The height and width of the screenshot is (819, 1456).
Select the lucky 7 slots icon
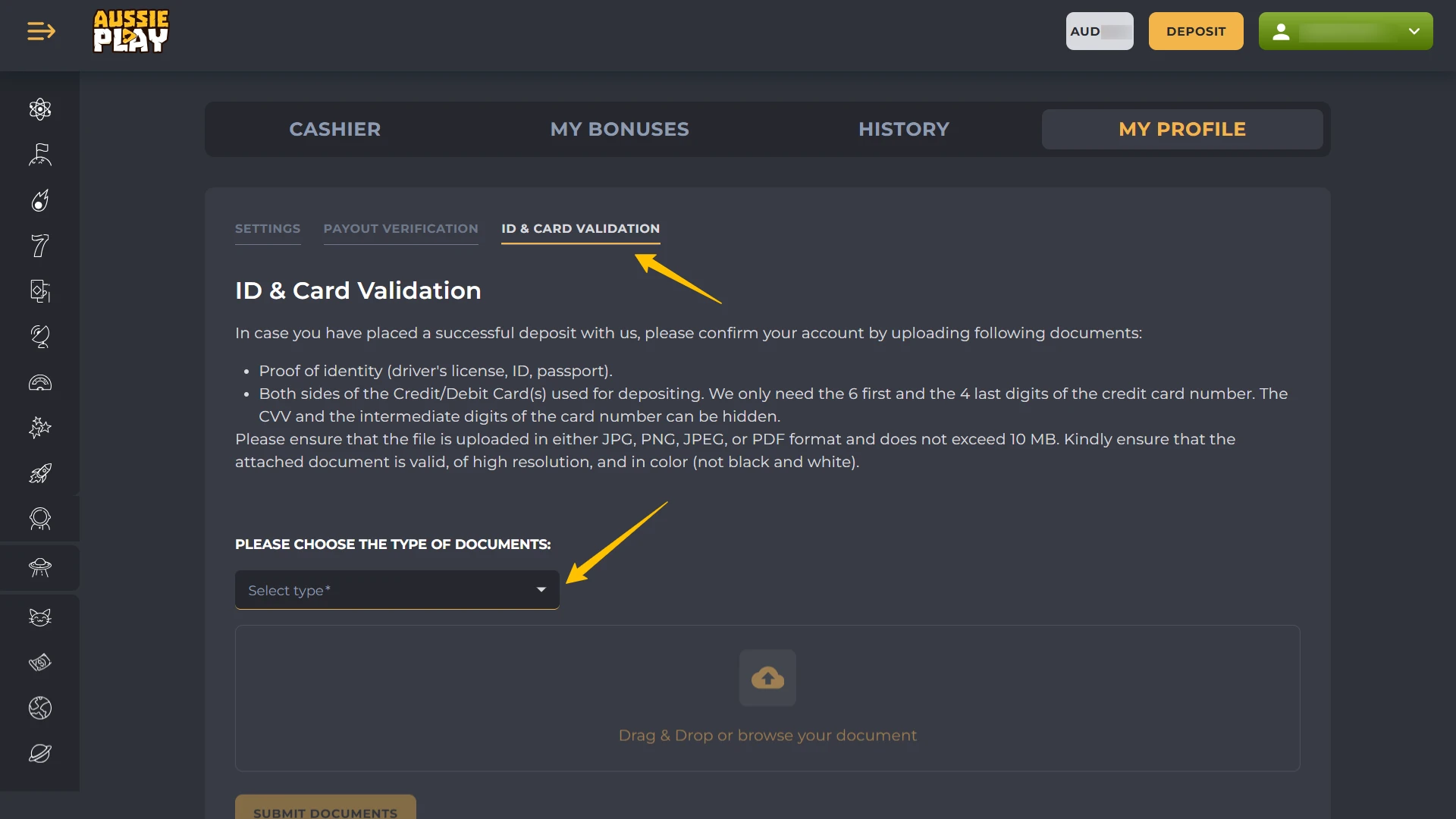(40, 245)
